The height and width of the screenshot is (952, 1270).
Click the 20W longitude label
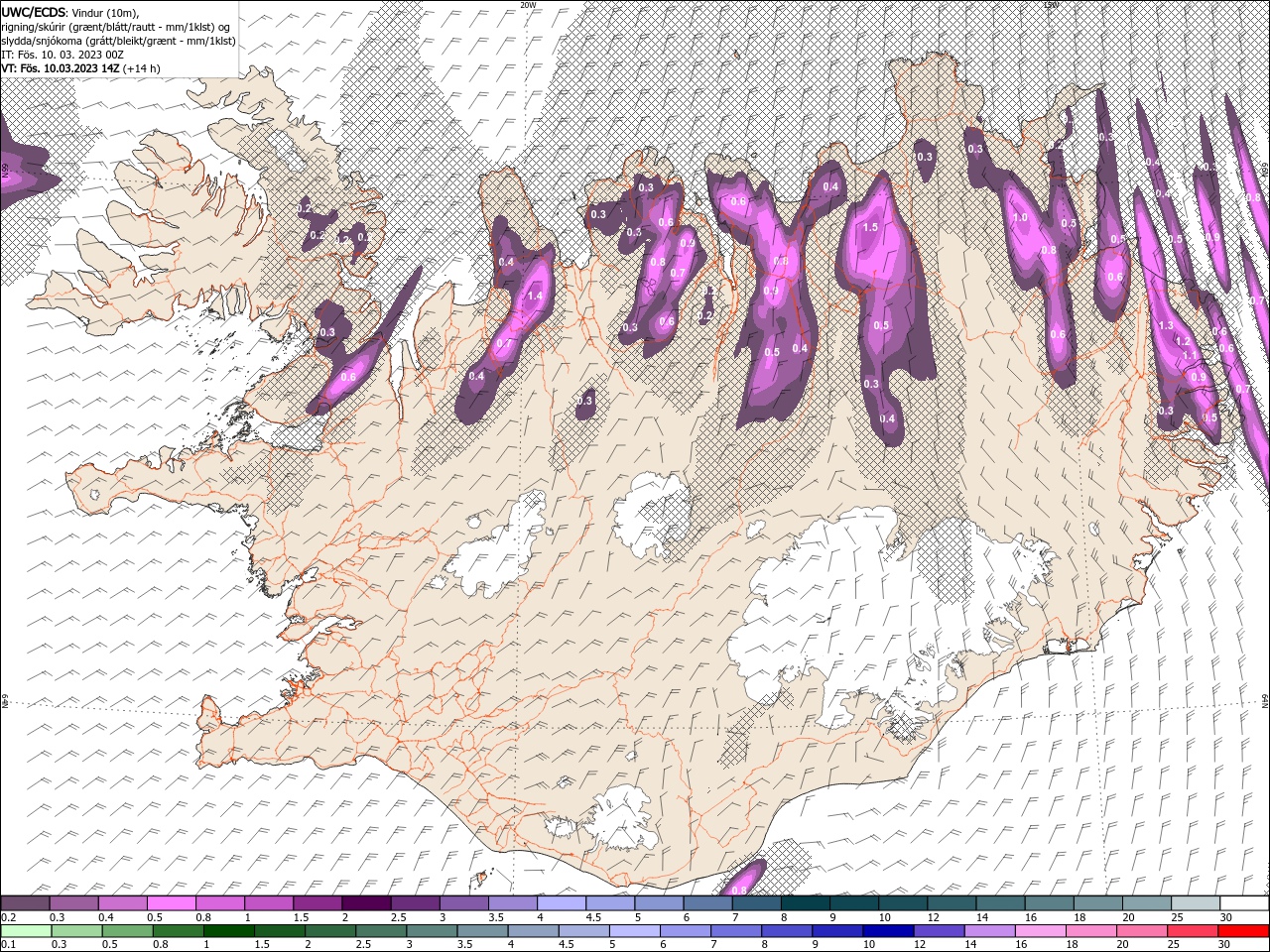528,5
